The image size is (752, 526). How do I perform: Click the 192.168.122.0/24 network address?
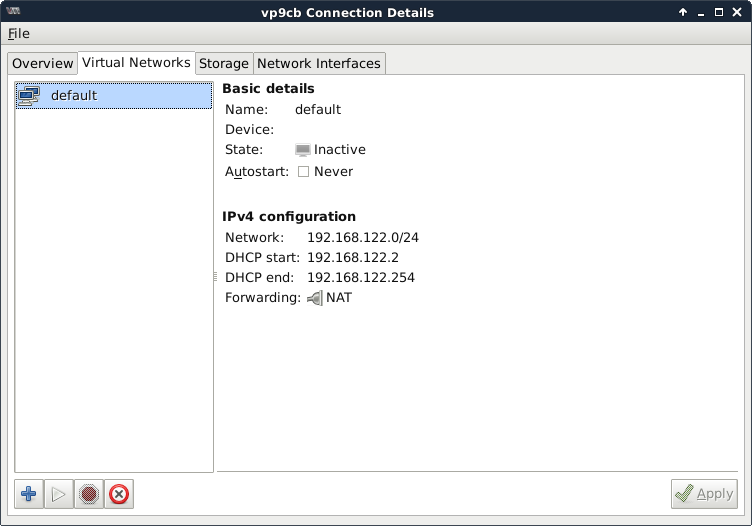[362, 238]
